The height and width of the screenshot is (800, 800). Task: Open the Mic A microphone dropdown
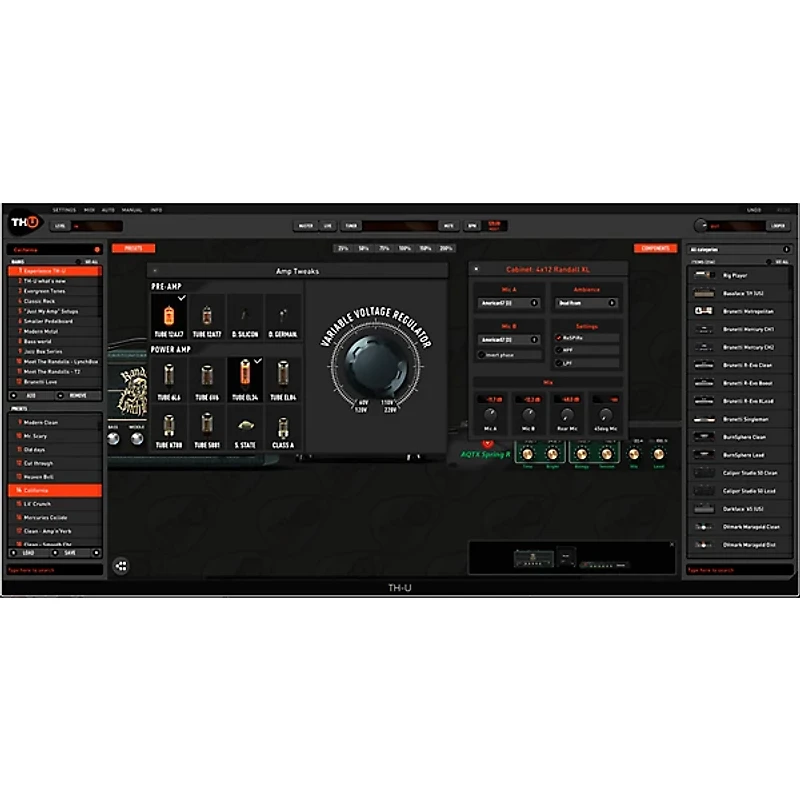click(510, 301)
